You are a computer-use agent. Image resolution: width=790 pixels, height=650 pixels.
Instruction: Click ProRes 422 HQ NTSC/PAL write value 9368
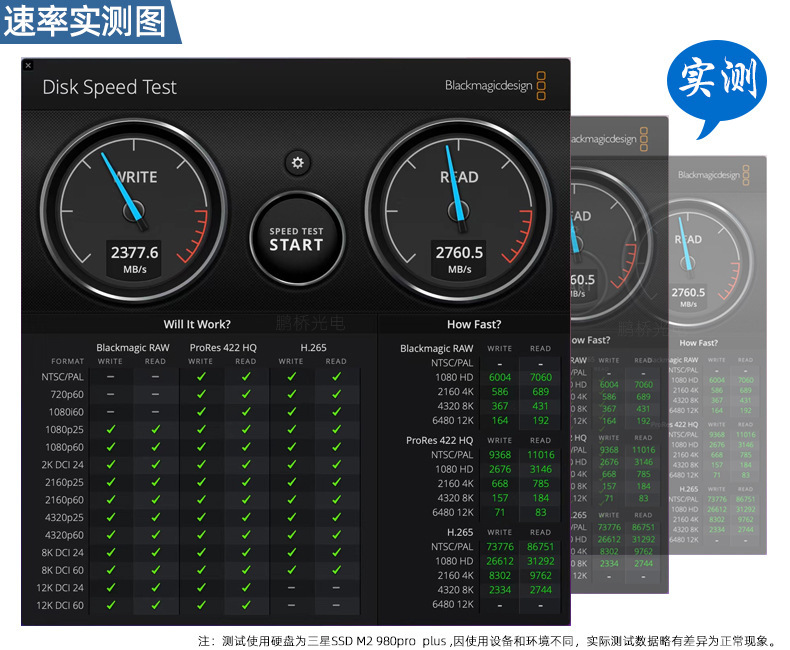pyautogui.click(x=500, y=455)
